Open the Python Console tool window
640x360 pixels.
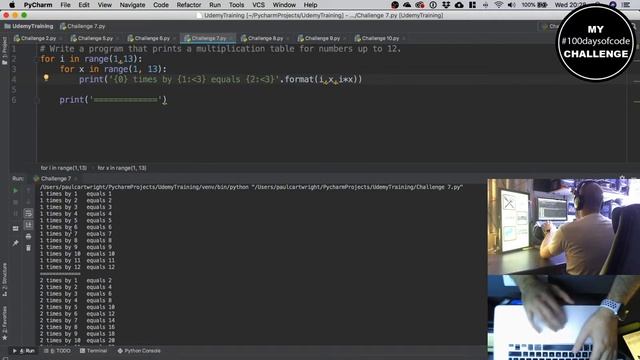[139, 351]
